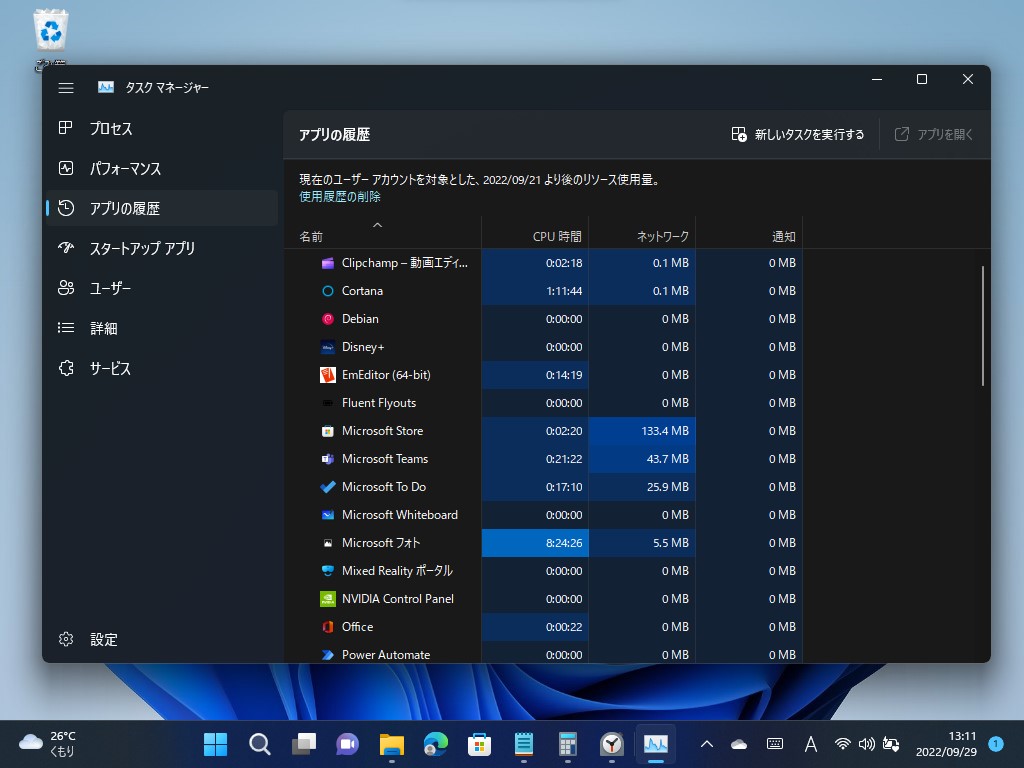Open Task View from taskbar
Viewport: 1024px width, 768px height.
click(304, 744)
